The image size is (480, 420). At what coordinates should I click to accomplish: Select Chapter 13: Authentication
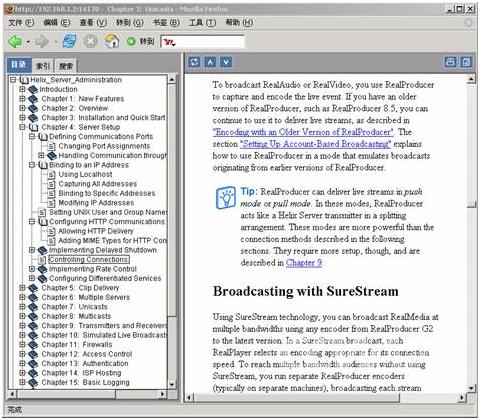tap(85, 364)
